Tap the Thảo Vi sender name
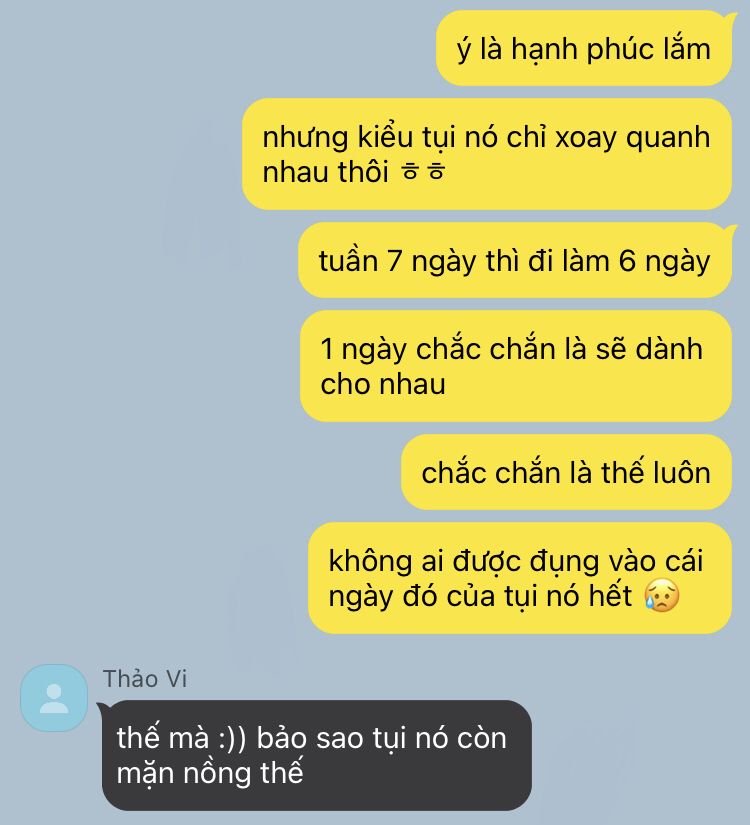The width and height of the screenshot is (750, 825). [145, 679]
